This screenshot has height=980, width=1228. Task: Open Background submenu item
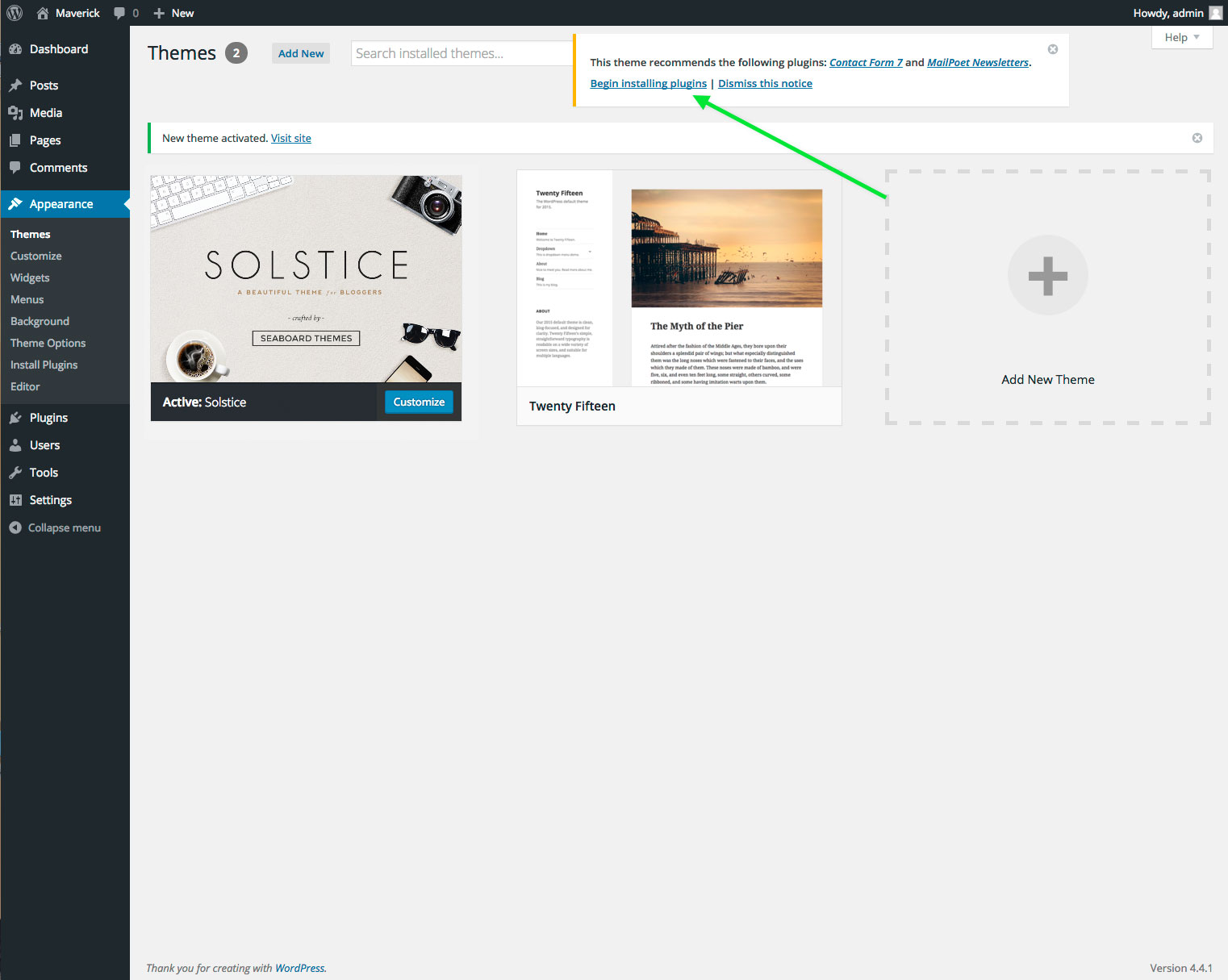(40, 321)
